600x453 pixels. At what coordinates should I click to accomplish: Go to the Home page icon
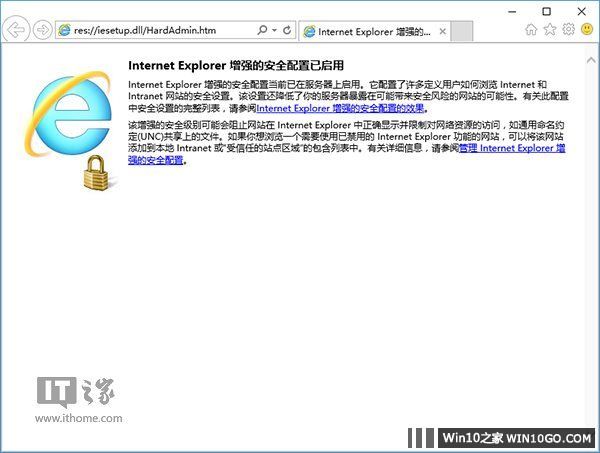coord(531,29)
